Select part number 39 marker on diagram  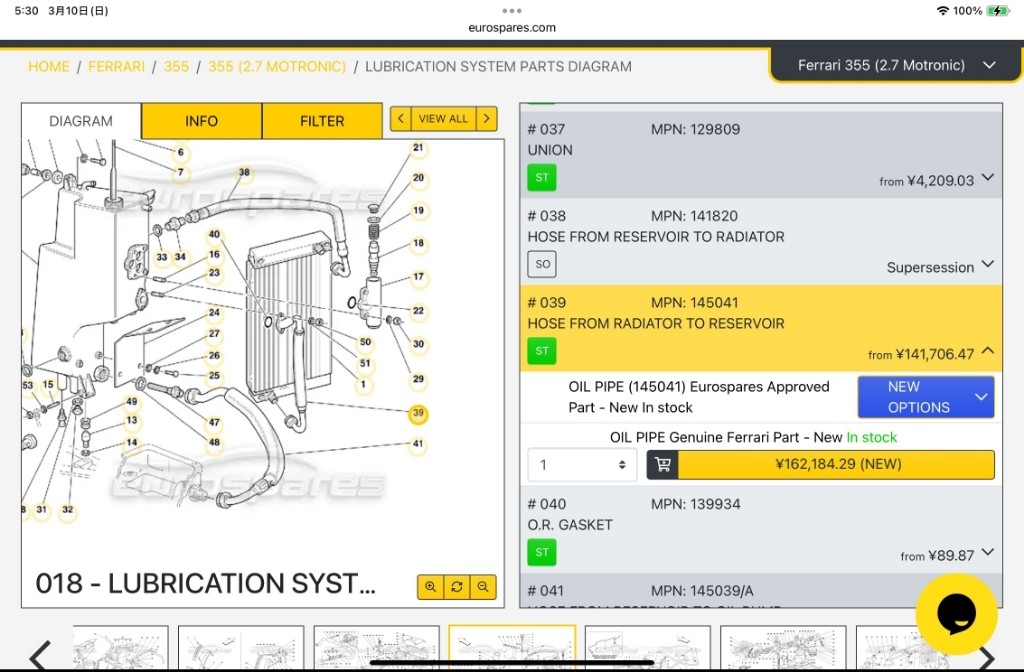click(418, 413)
